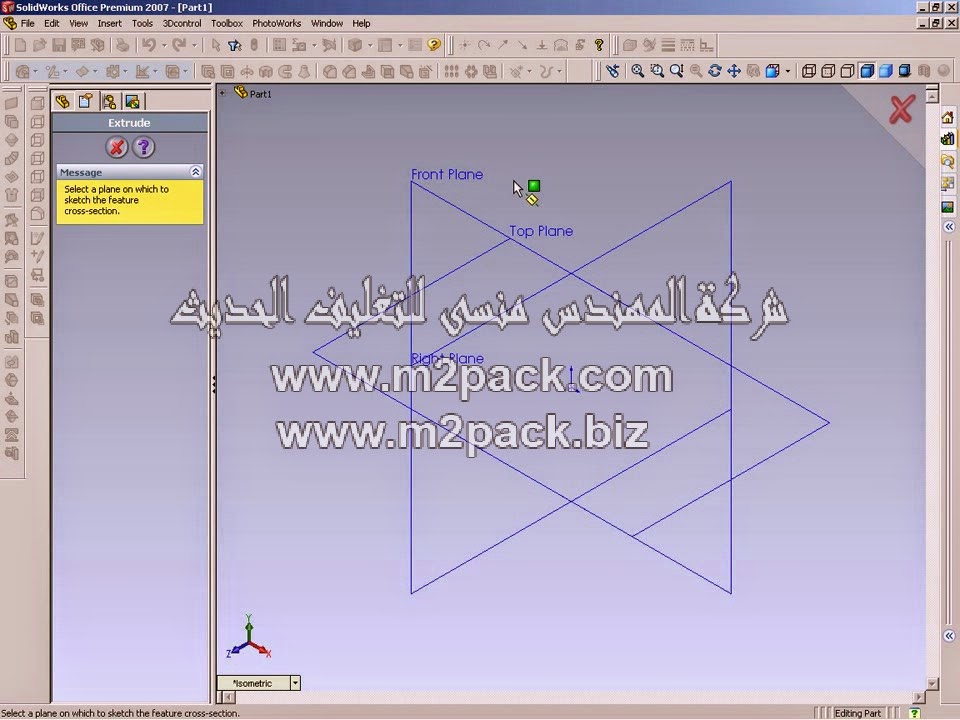
Task: Switch to the ConfigurationManager tab
Action: coord(110,102)
